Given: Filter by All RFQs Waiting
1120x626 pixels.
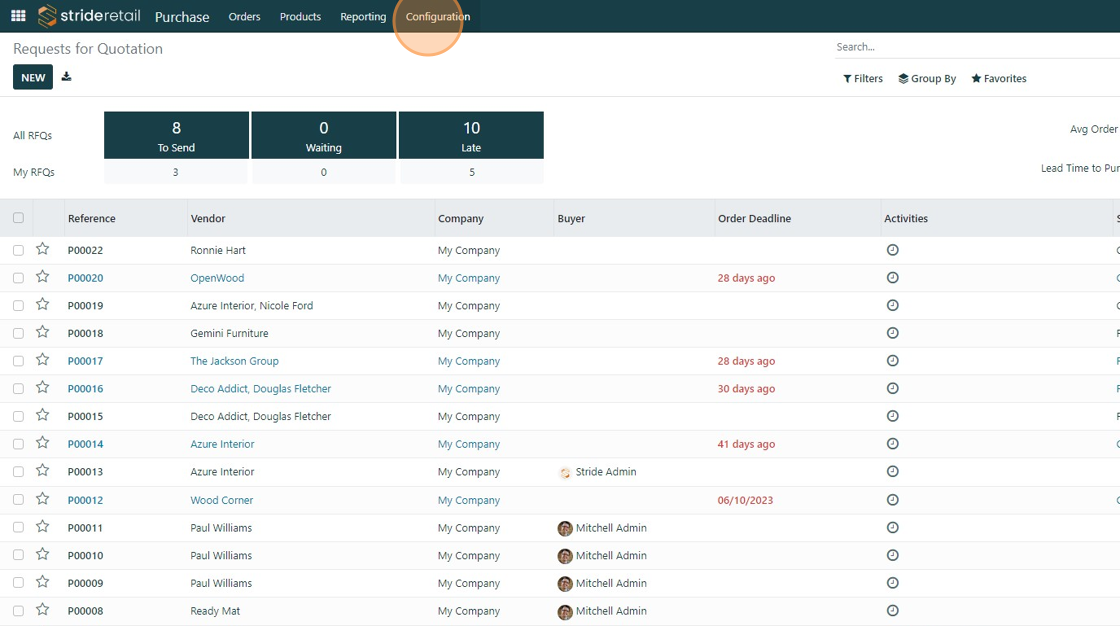Looking at the screenshot, I should point(324,135).
